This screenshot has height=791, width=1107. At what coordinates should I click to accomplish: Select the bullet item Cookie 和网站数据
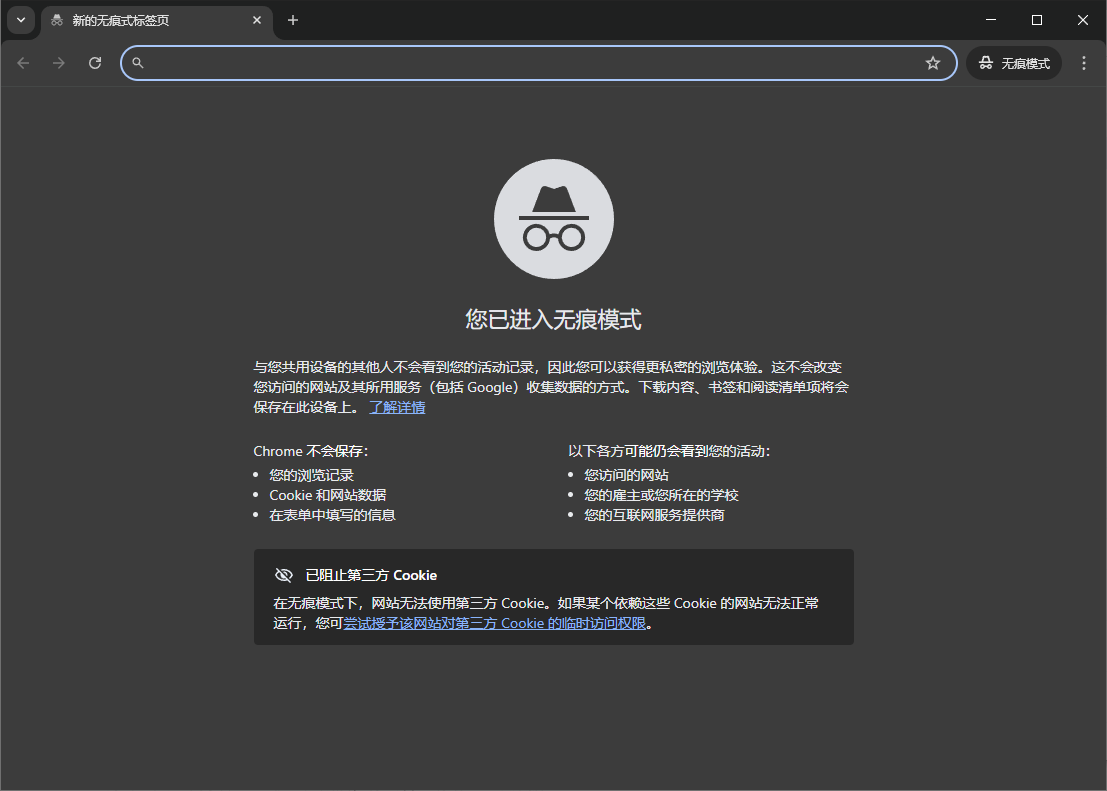coord(327,494)
